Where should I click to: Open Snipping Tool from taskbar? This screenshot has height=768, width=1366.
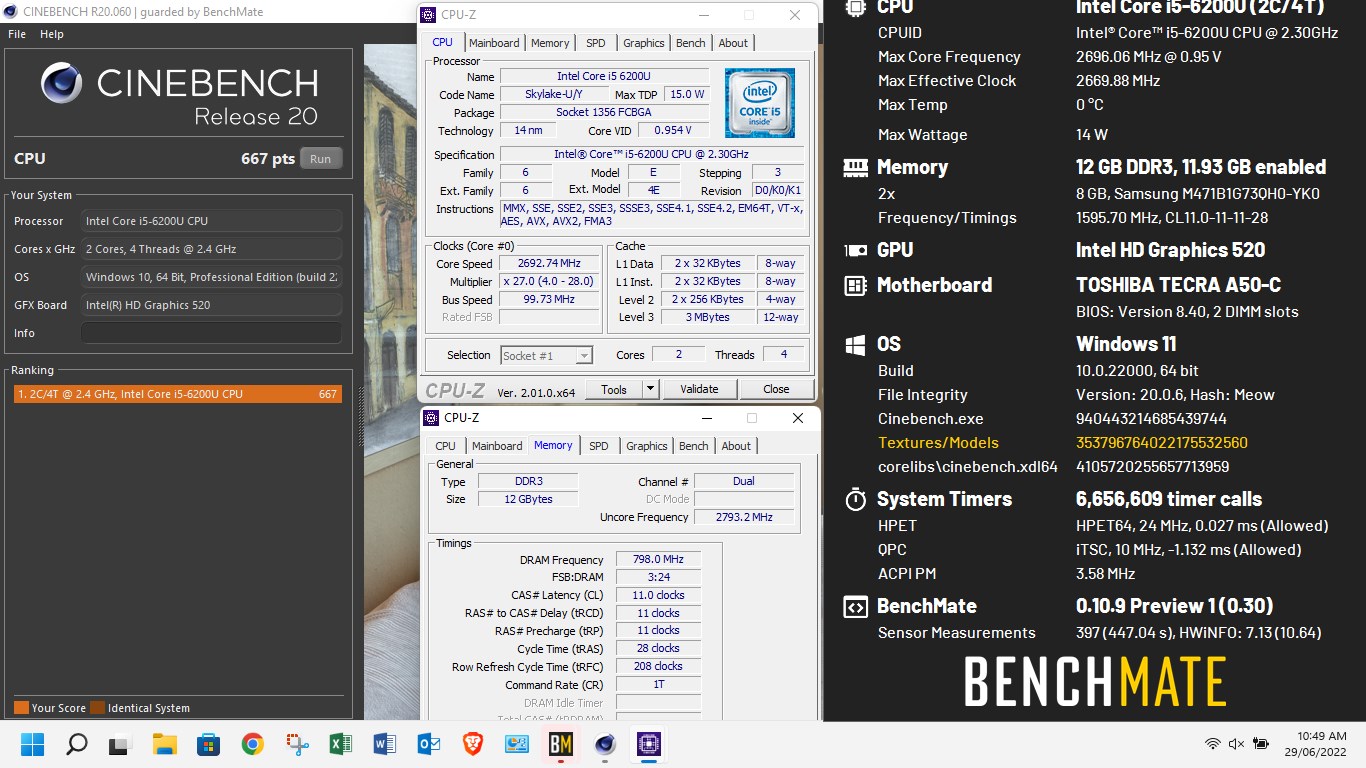(296, 744)
